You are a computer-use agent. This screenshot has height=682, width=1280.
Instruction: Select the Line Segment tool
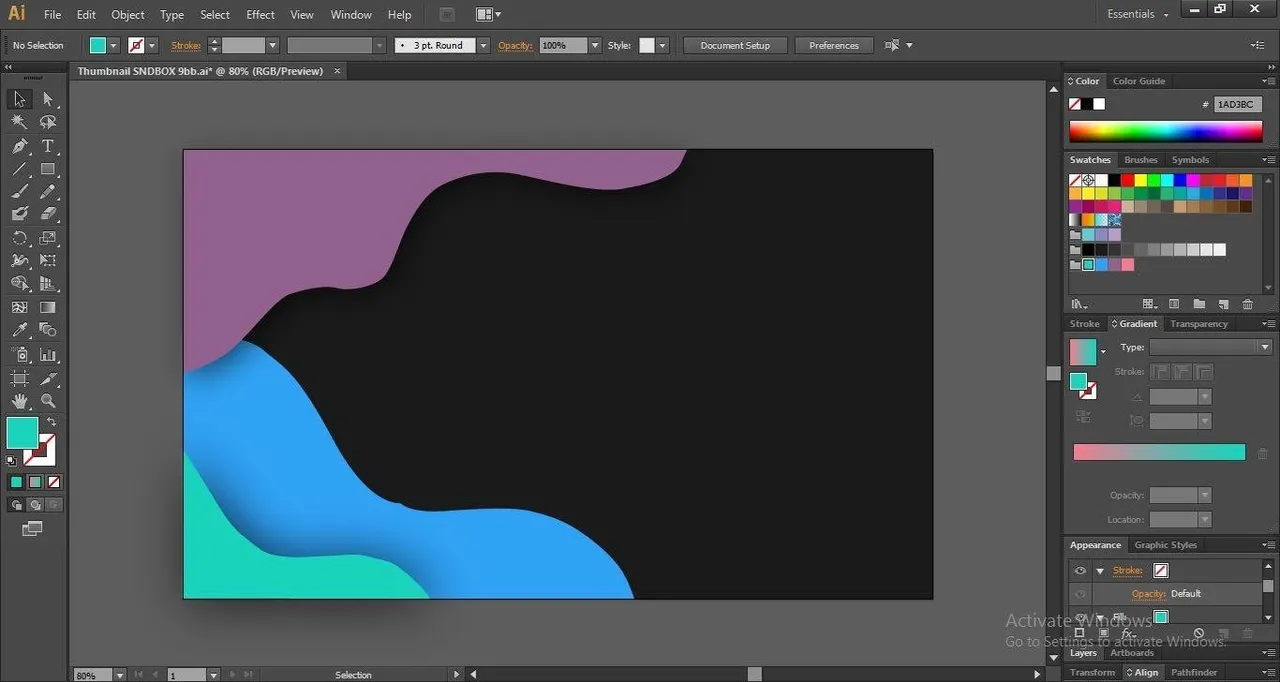pyautogui.click(x=19, y=169)
